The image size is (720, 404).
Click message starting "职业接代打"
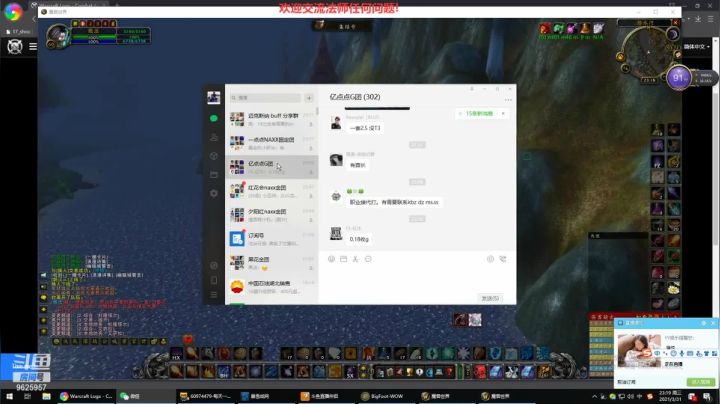coord(394,202)
